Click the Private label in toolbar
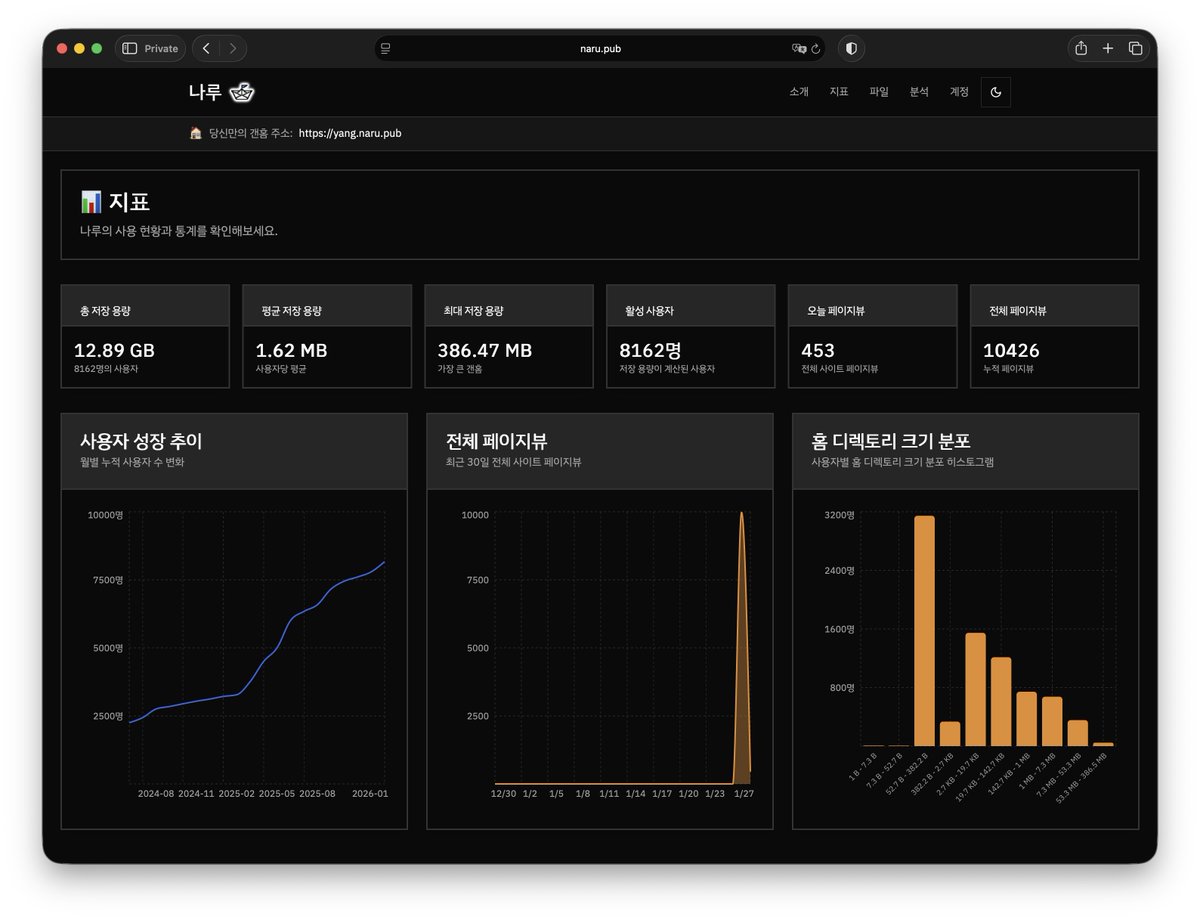1200x920 pixels. (x=161, y=48)
